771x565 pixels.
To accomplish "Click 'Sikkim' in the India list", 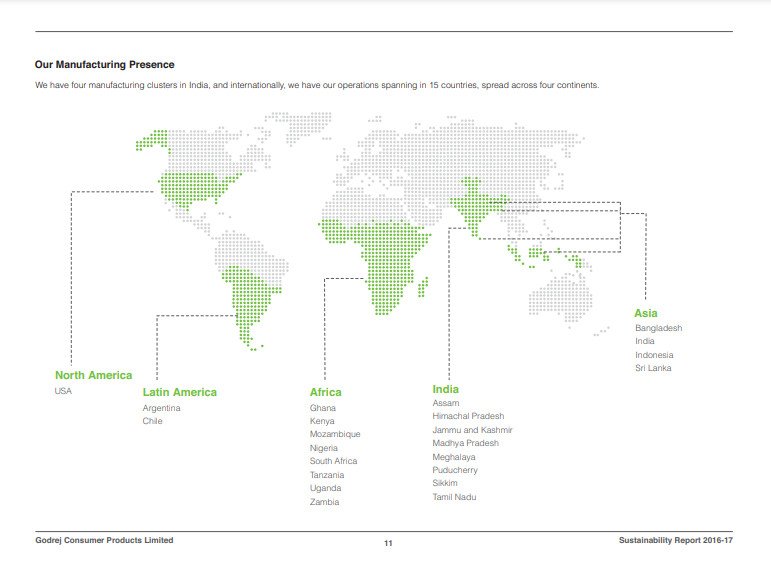I will [445, 483].
